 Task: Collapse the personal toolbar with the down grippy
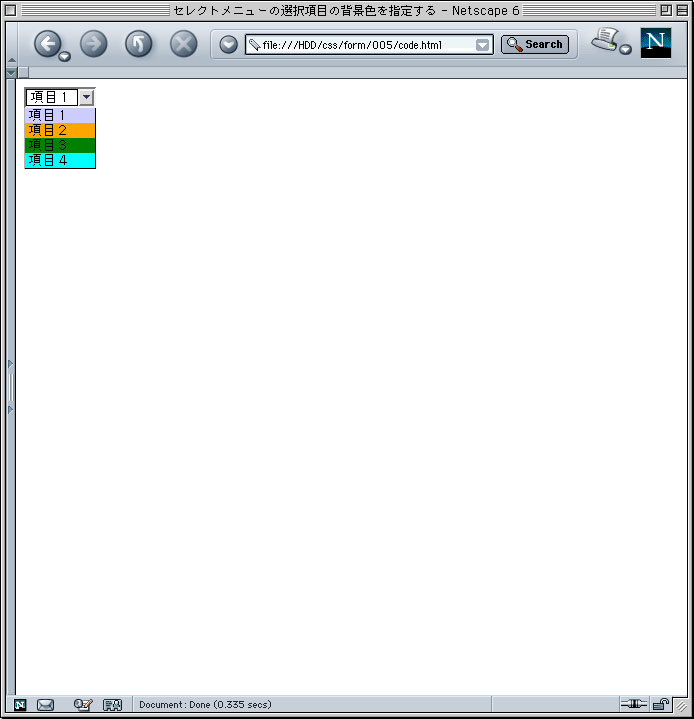tap(12, 72)
